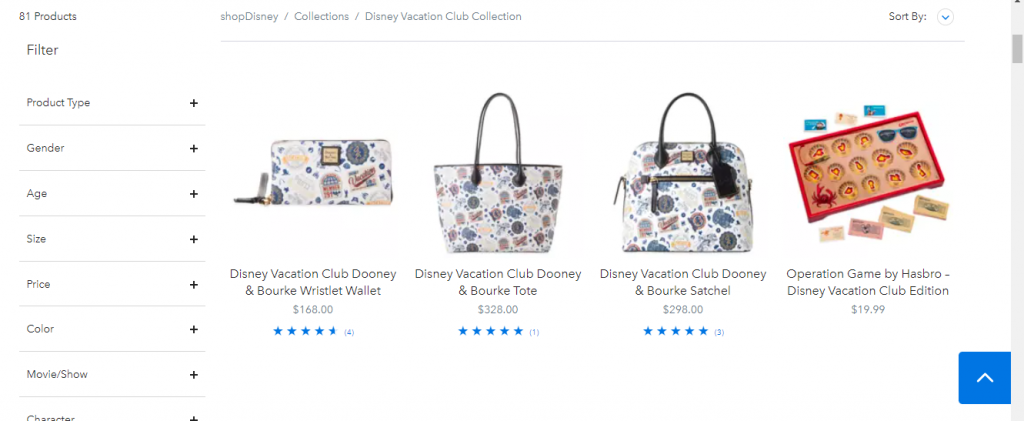1024x421 pixels.
Task: Open Operation Game by Hasbro thumbnail
Action: (x=868, y=173)
